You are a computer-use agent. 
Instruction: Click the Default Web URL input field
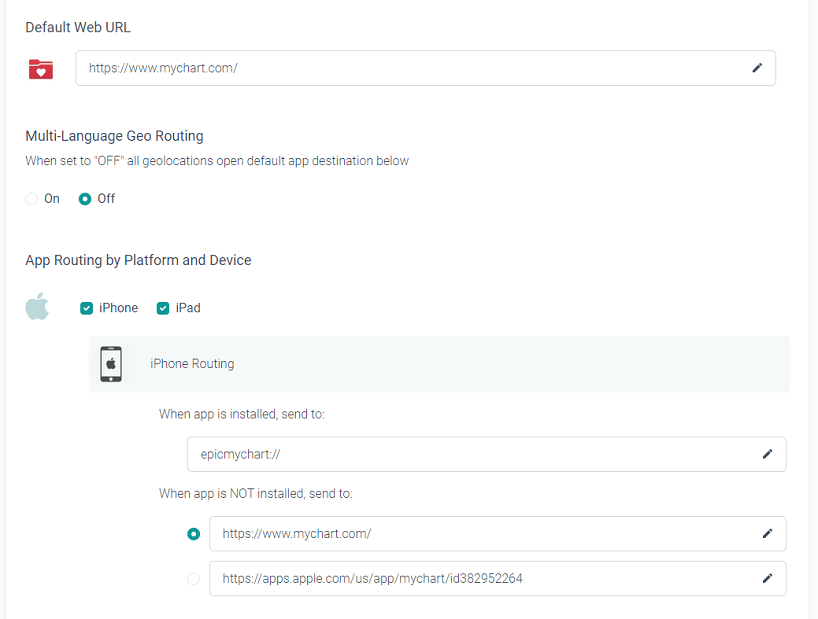[410, 68]
